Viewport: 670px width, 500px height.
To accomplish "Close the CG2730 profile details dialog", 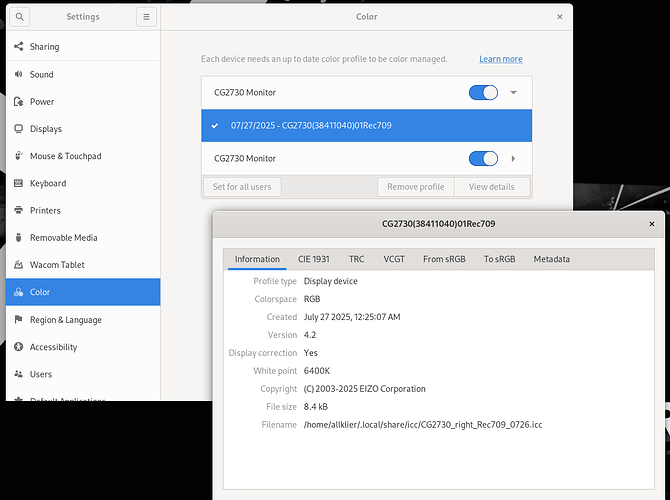I will click(x=652, y=224).
